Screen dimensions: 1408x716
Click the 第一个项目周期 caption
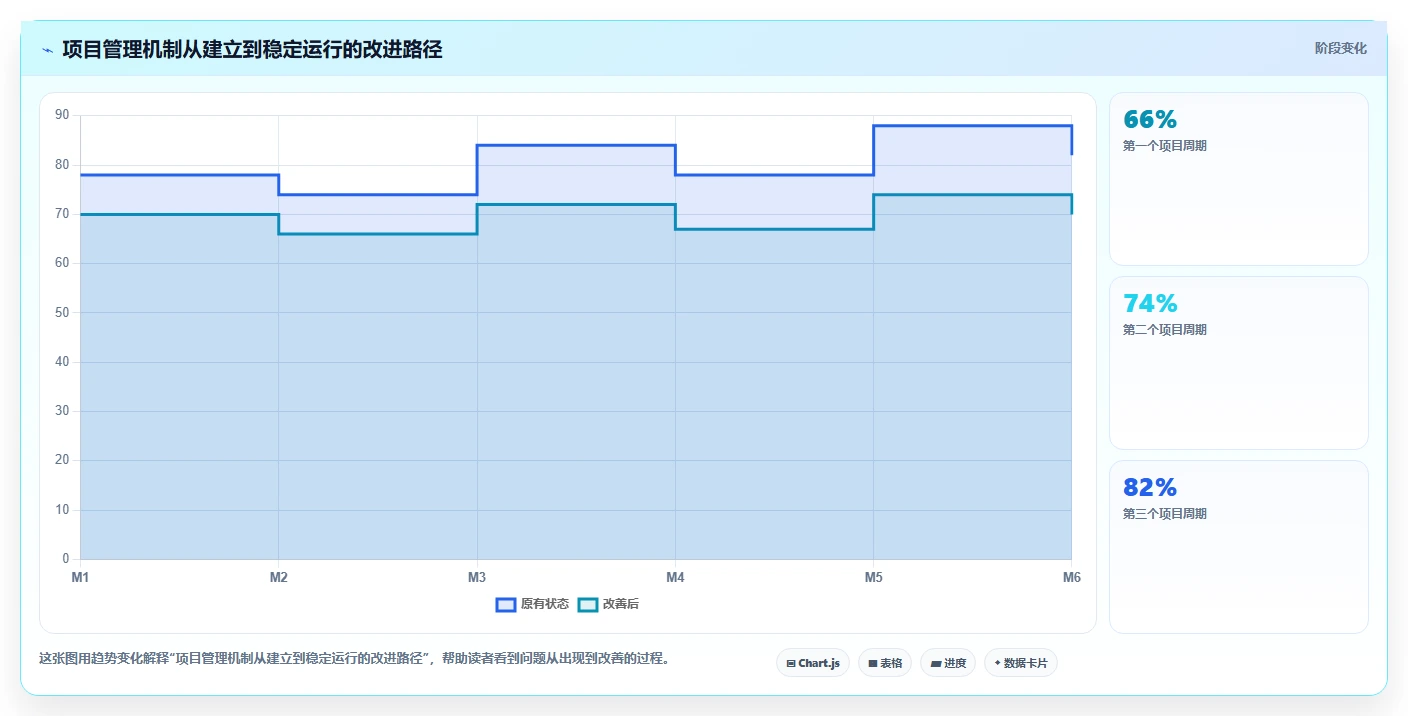pyautogui.click(x=1165, y=146)
